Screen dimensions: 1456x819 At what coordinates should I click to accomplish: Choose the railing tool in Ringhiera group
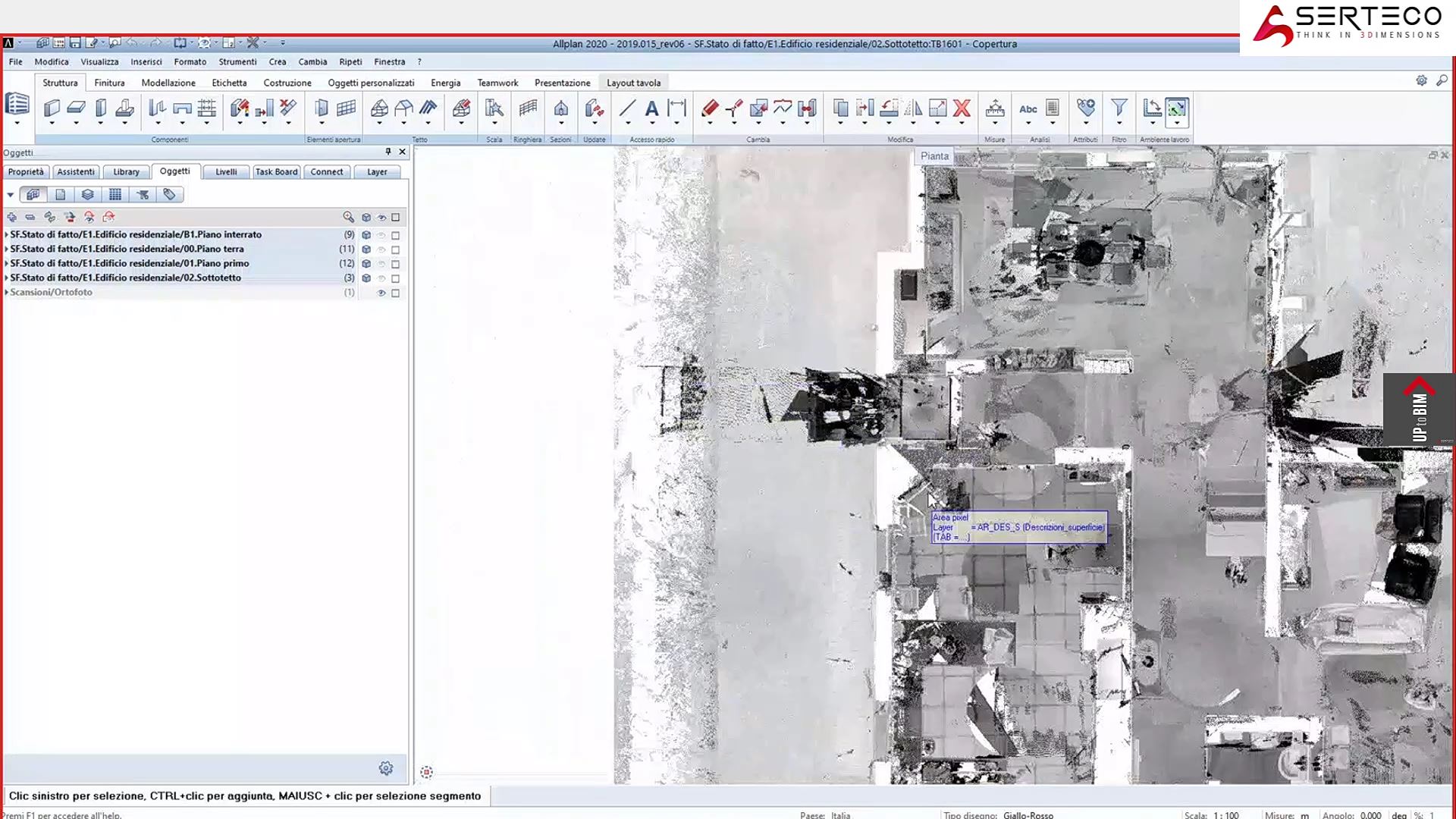(x=528, y=108)
